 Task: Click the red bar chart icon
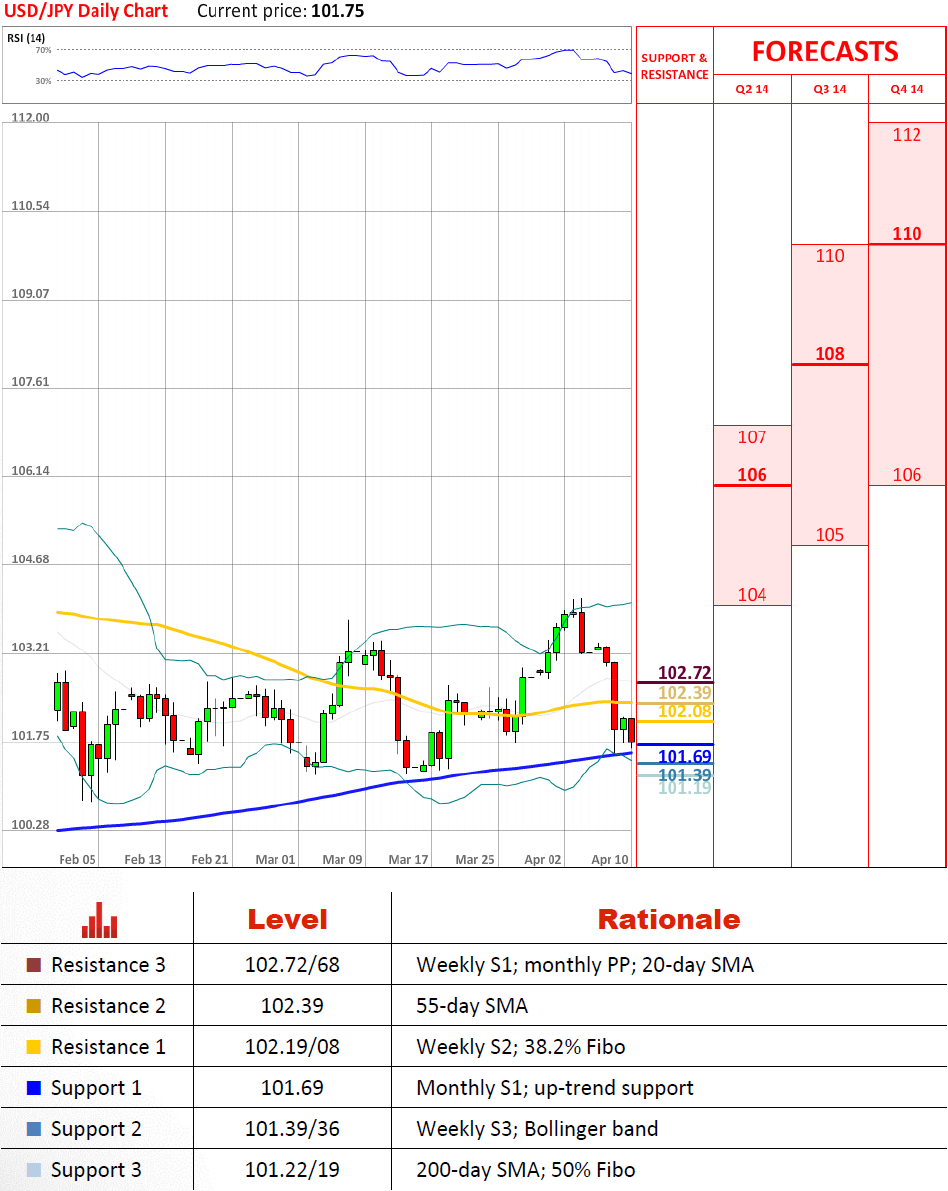coord(100,920)
